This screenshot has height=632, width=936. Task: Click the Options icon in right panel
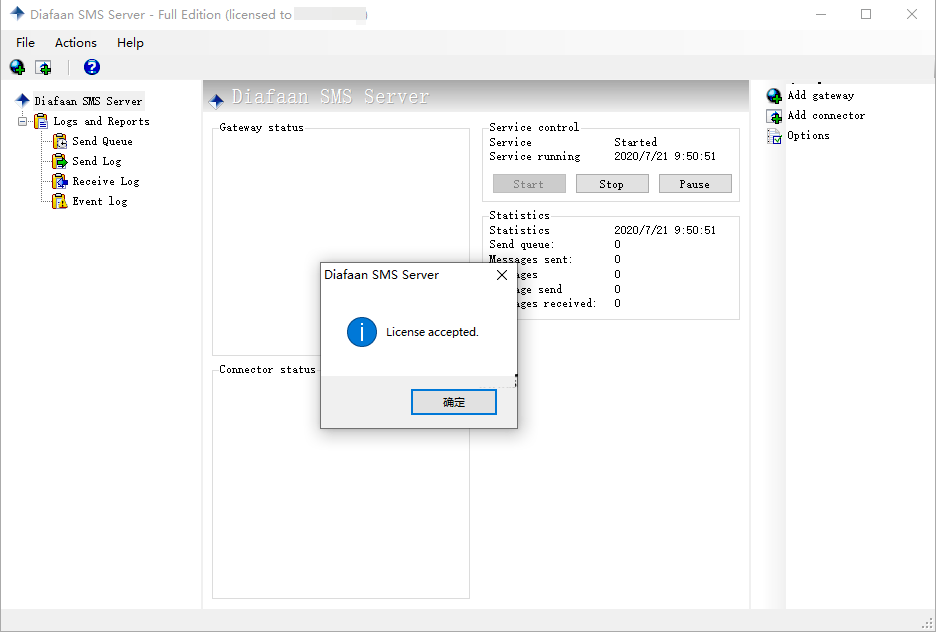(774, 136)
